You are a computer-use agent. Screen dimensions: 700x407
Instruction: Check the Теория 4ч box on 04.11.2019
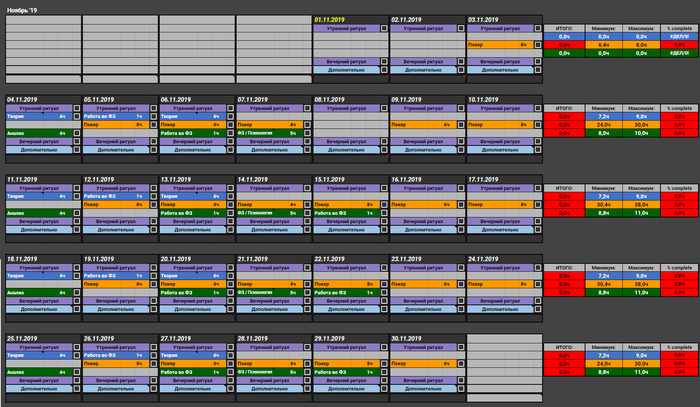pos(77,116)
